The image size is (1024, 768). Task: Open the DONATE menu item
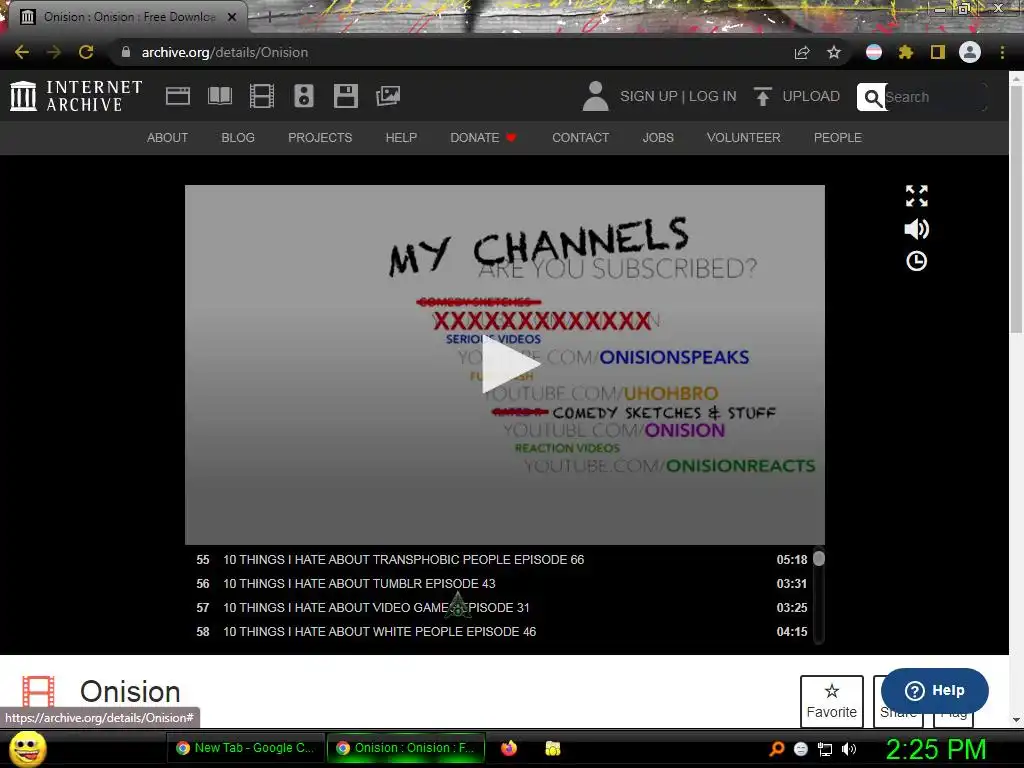(x=483, y=138)
